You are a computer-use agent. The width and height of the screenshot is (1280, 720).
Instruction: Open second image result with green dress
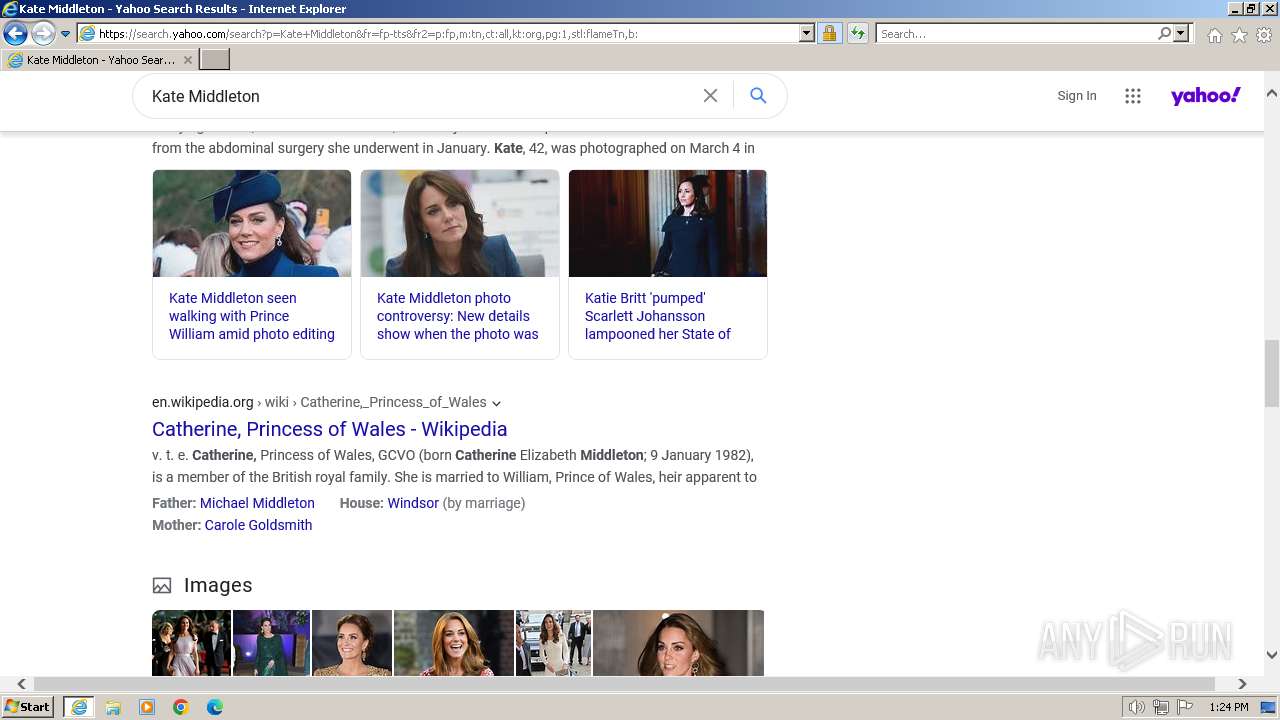coord(272,643)
